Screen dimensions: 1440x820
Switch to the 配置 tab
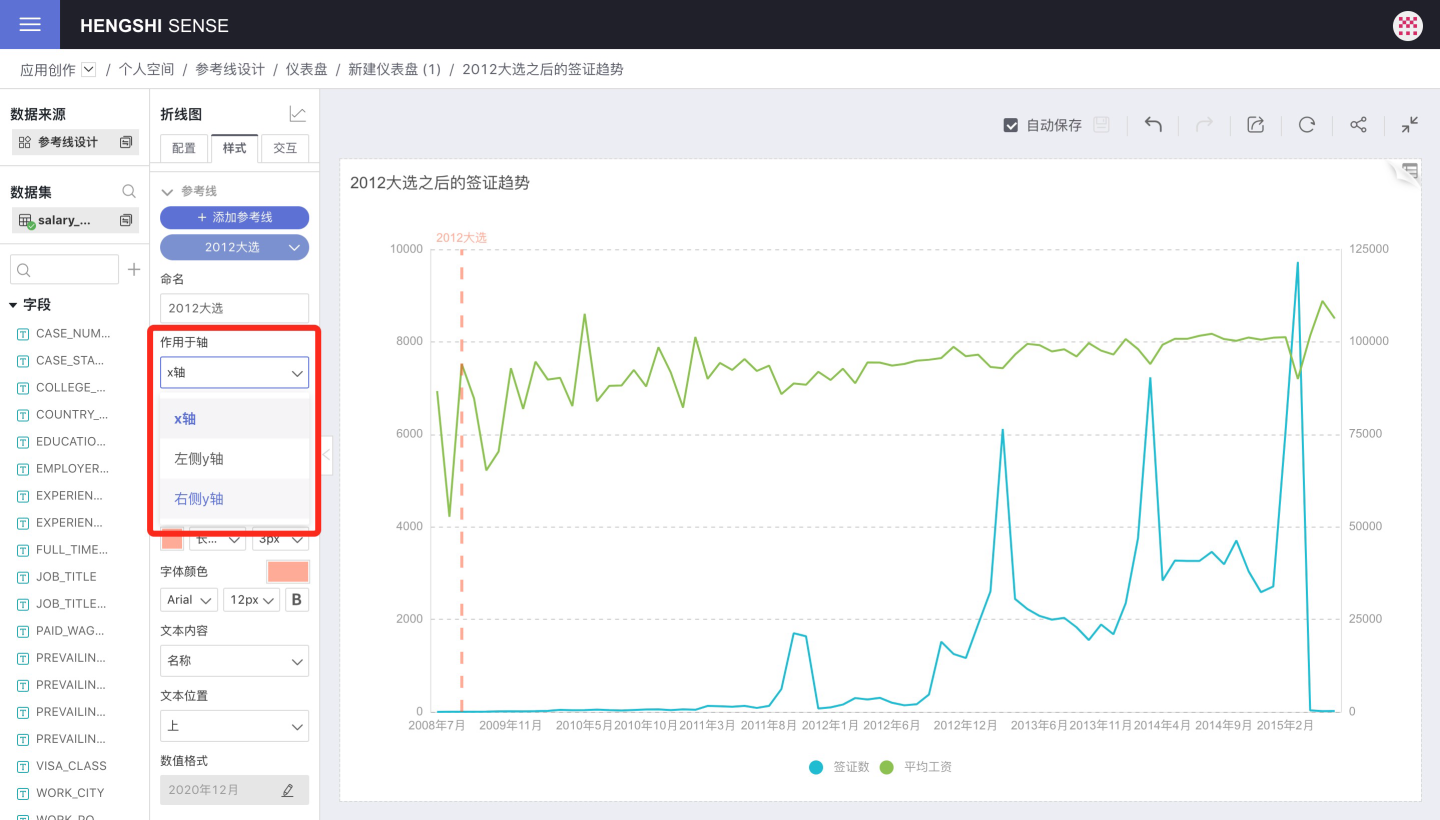click(x=184, y=148)
